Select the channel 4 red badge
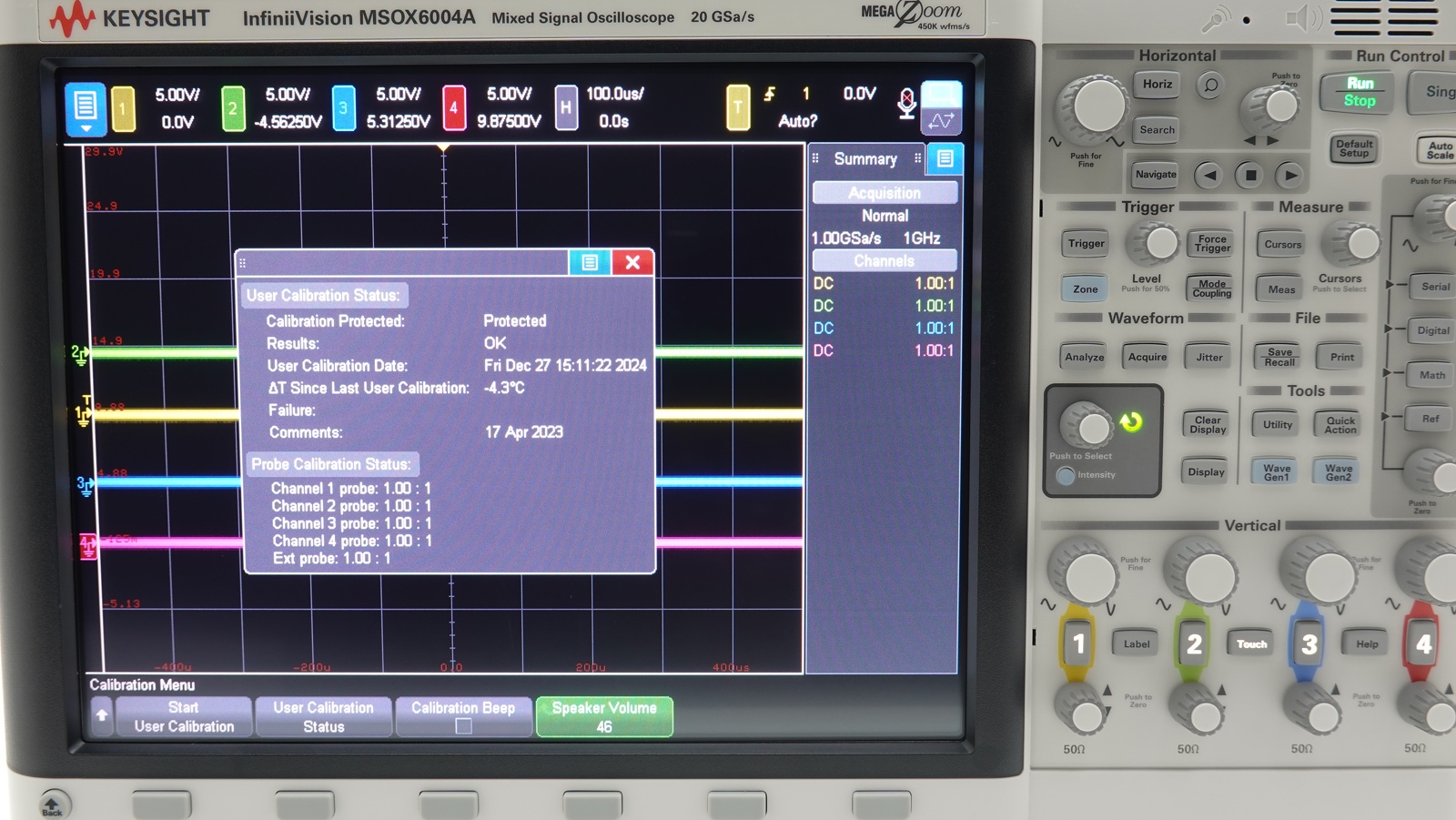Screen dimensions: 1456x820 point(454,108)
